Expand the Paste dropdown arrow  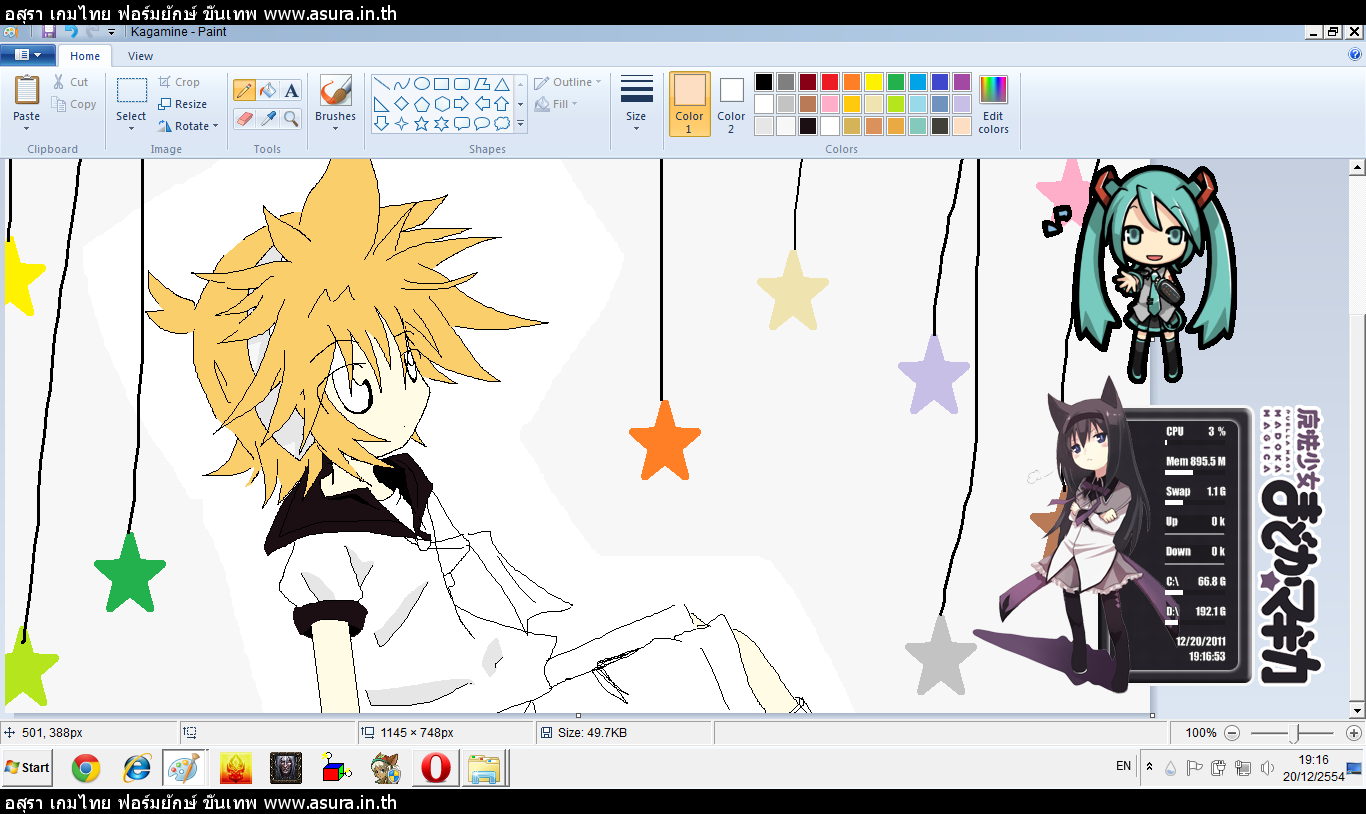(27, 128)
